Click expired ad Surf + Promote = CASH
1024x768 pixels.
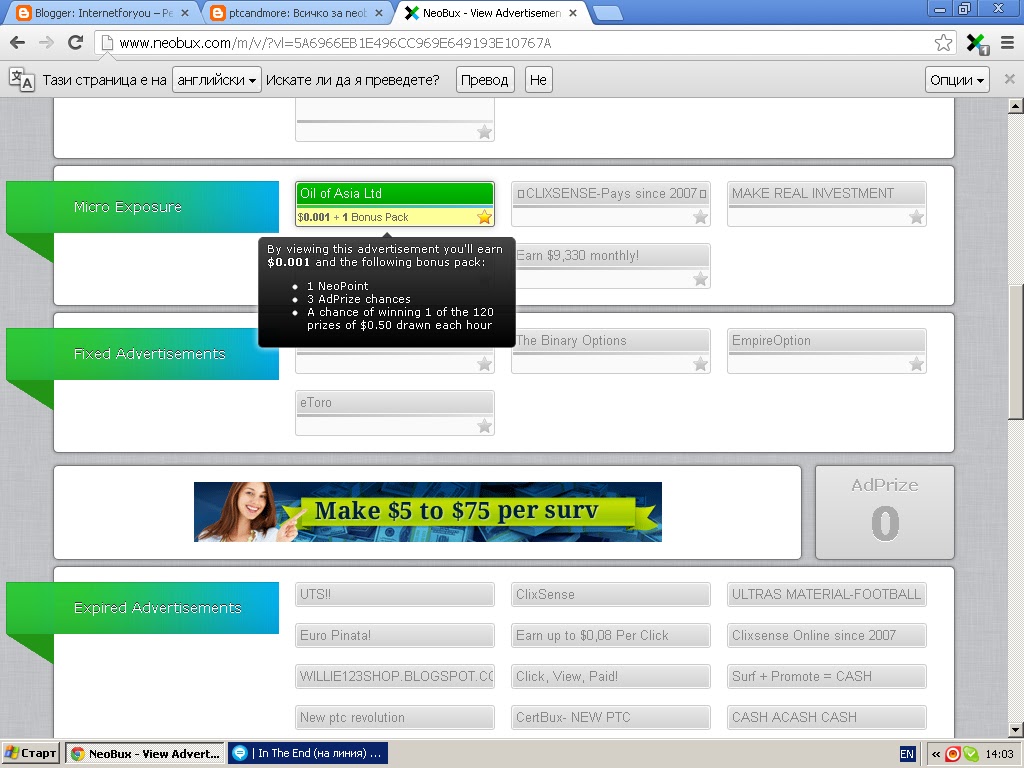[827, 677]
